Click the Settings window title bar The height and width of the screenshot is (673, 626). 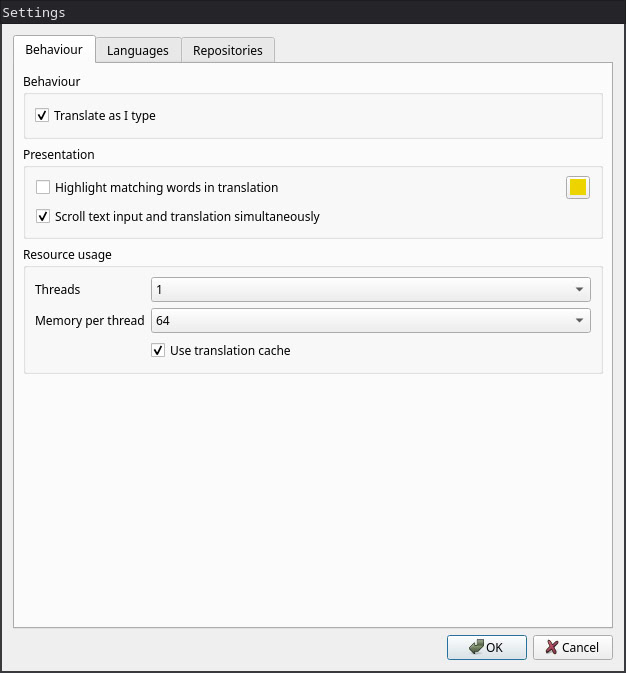point(313,12)
